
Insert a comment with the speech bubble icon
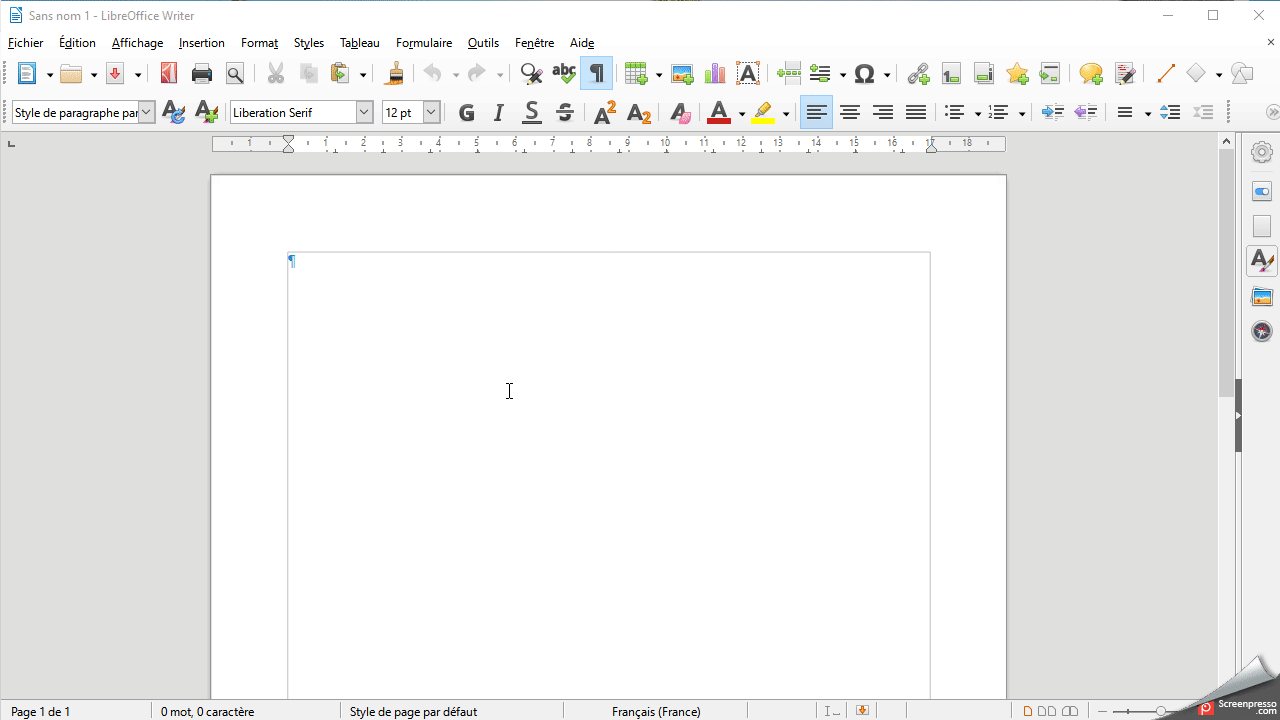coord(1091,73)
